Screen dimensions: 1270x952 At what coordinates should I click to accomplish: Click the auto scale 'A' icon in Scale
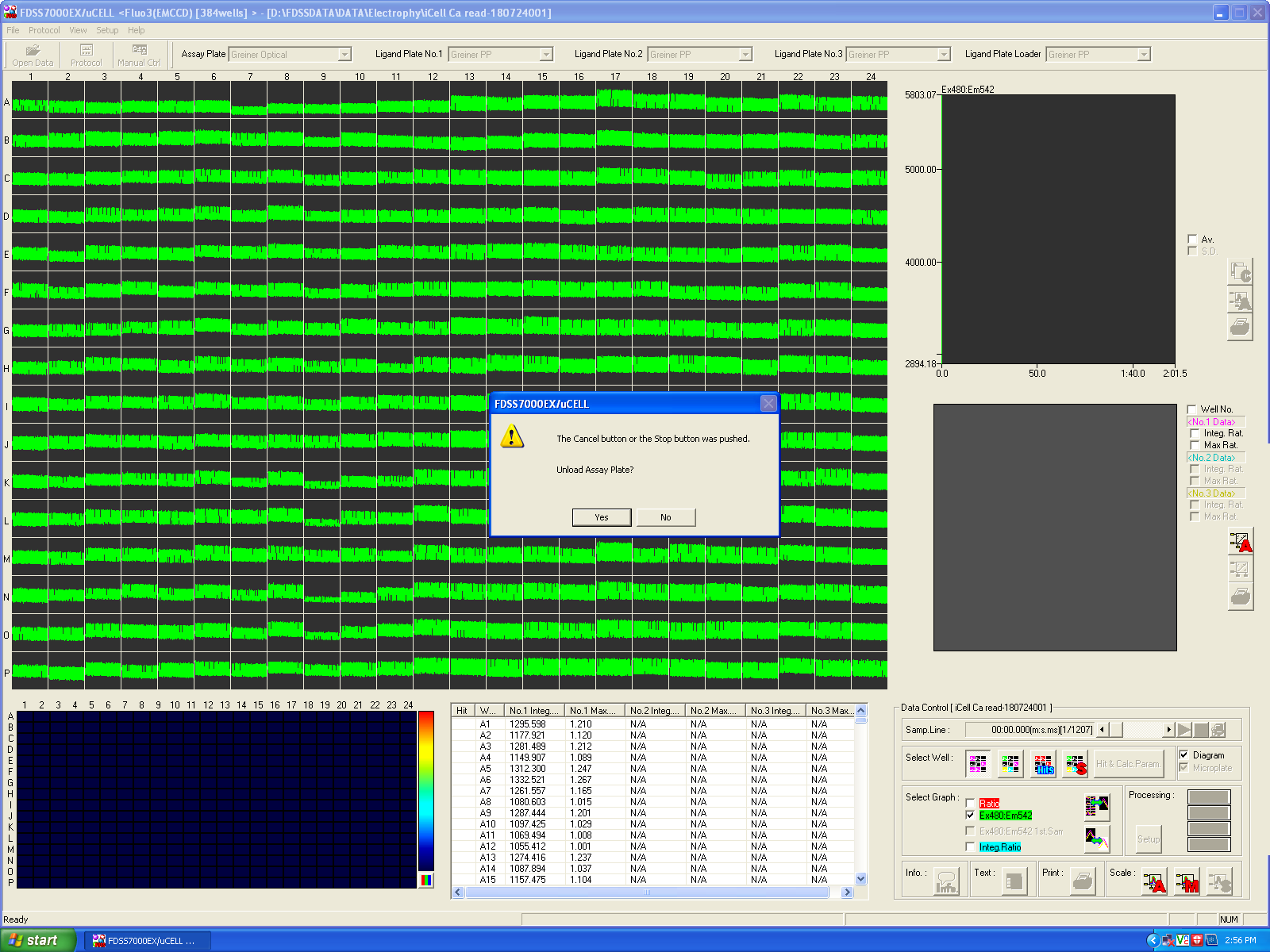[x=1154, y=882]
